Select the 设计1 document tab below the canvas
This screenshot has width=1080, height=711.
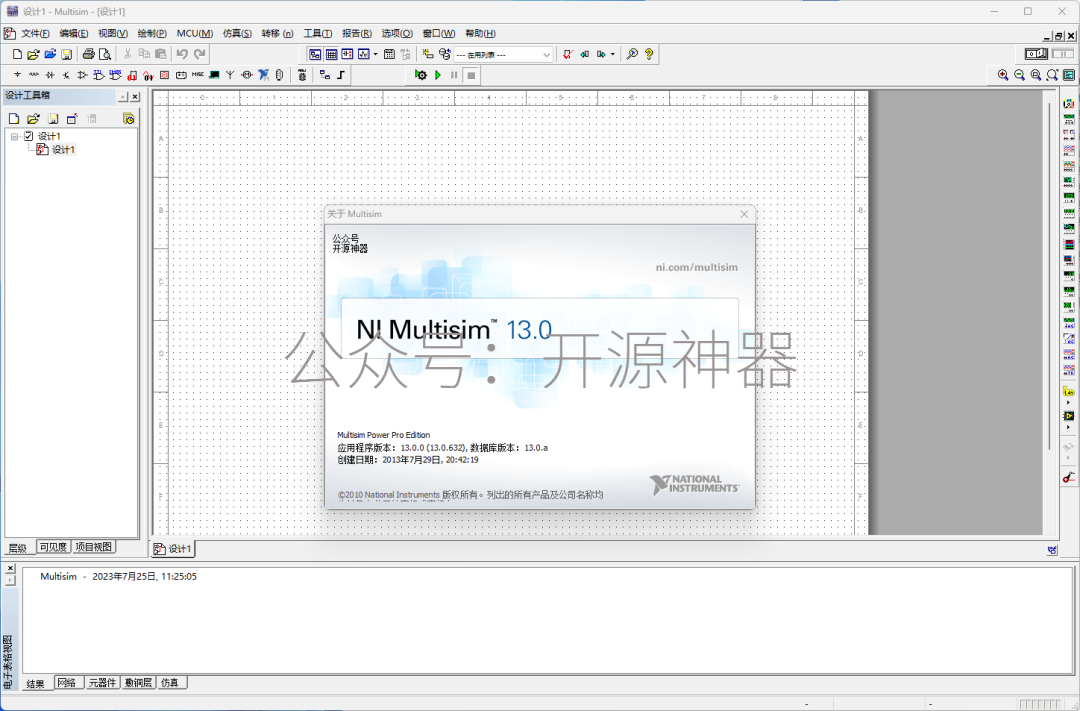pos(174,548)
